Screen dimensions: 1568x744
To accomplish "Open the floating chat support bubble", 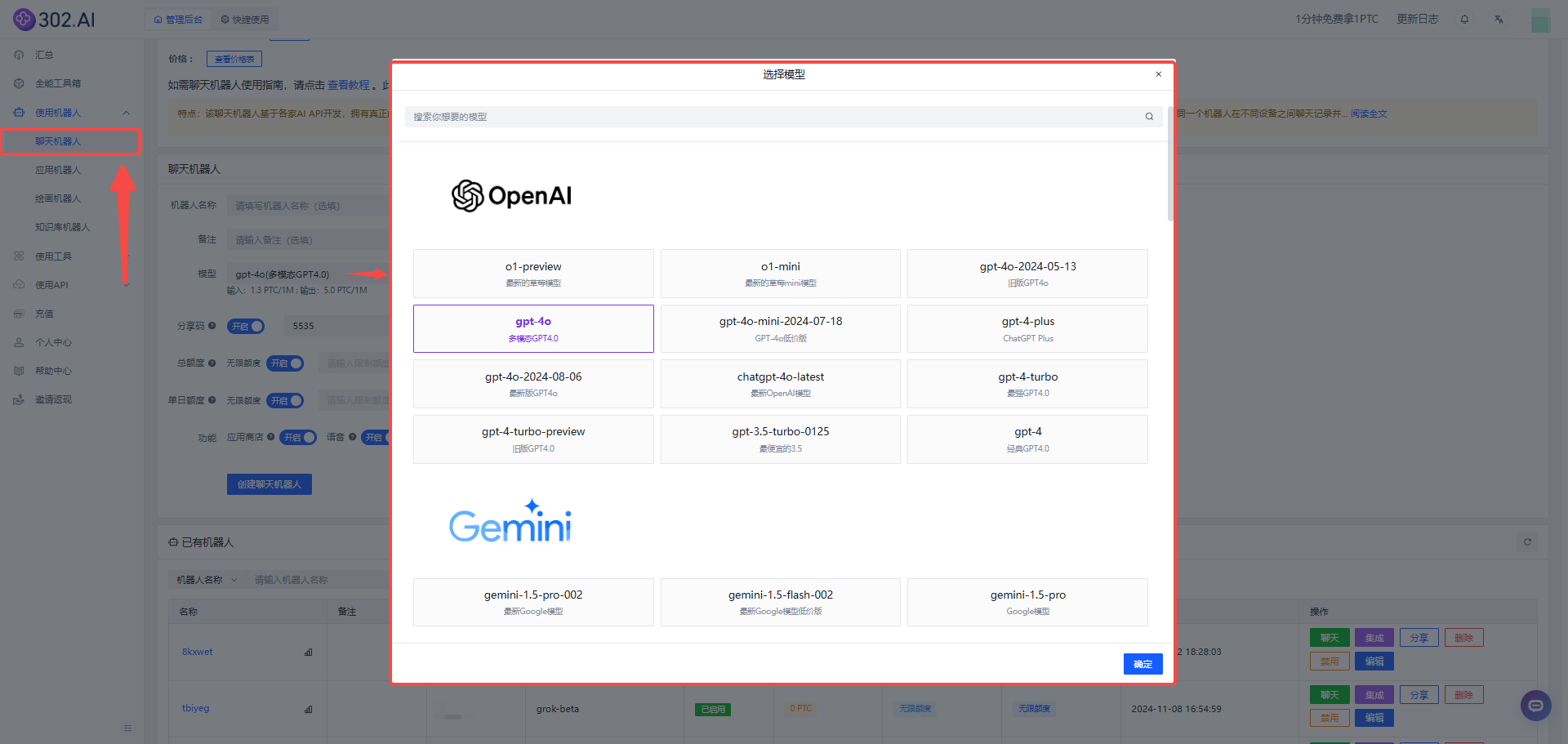I will [x=1535, y=706].
